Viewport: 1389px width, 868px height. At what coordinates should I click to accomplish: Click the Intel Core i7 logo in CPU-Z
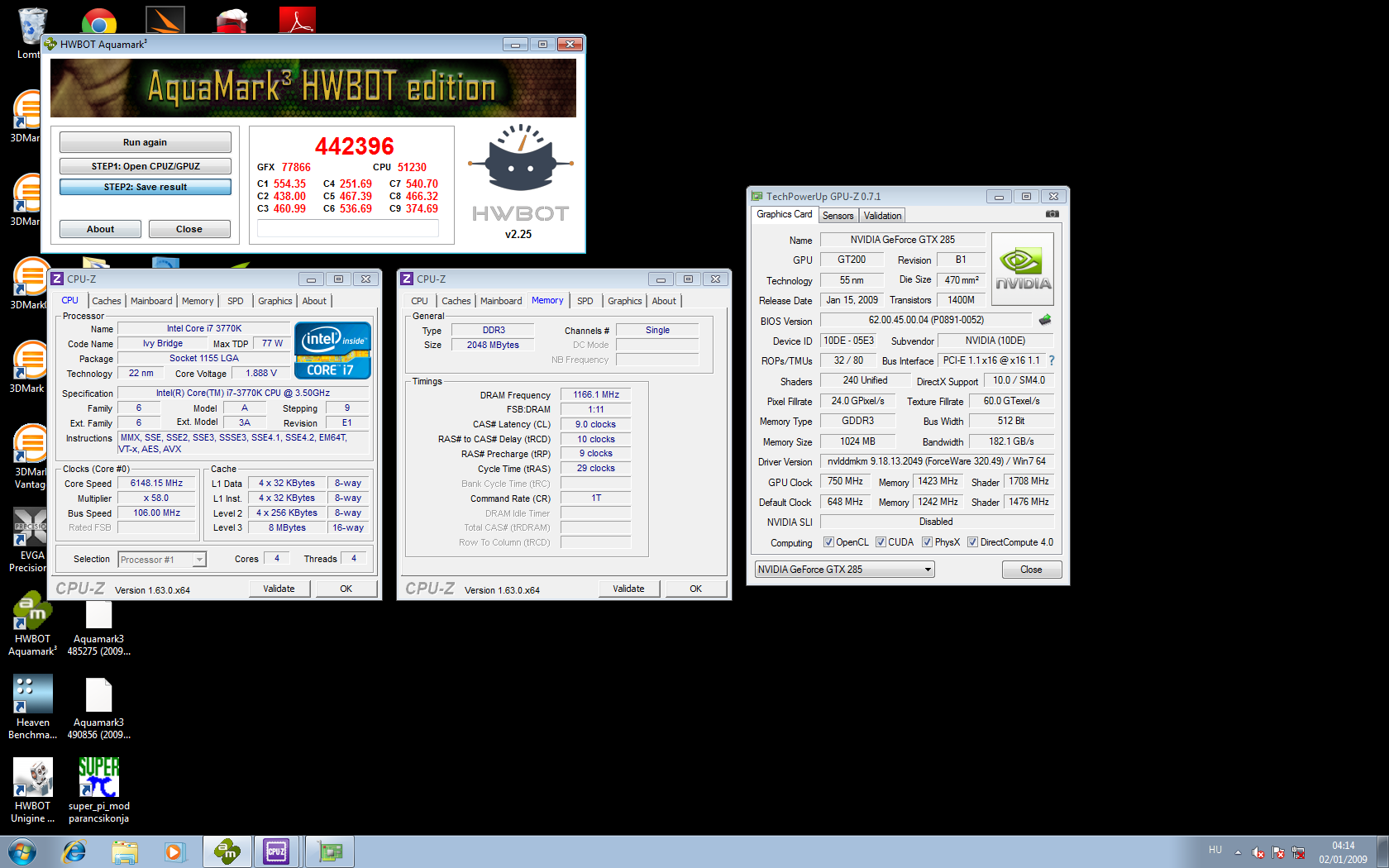click(332, 351)
